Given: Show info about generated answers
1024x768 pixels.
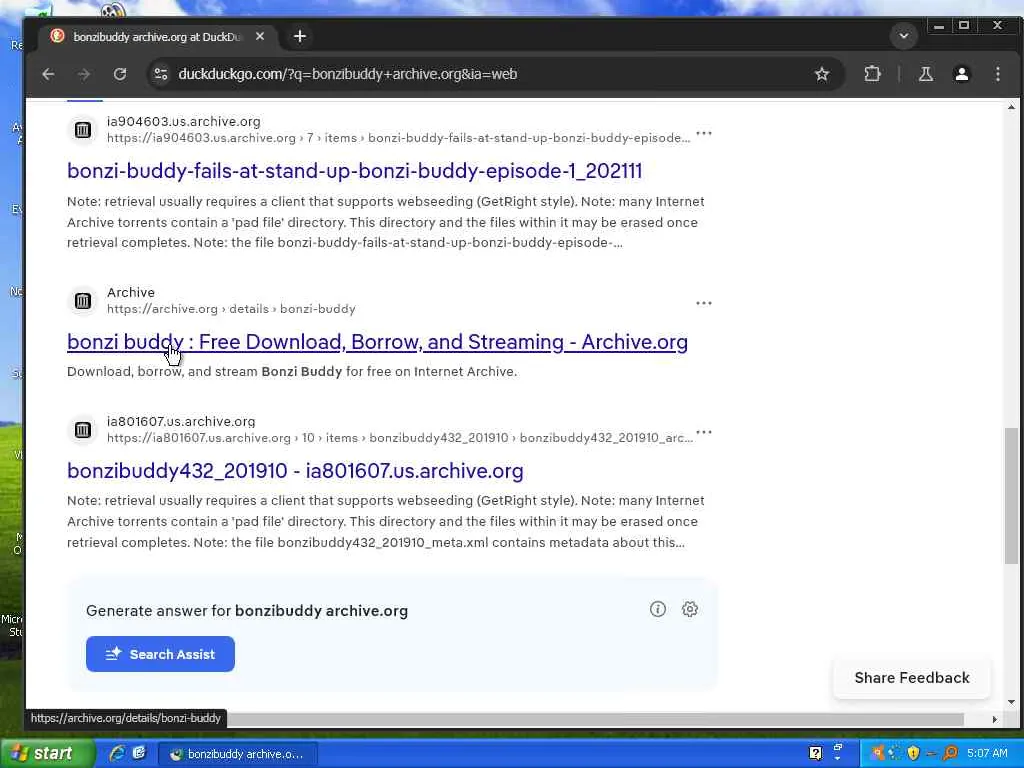Looking at the screenshot, I should [658, 609].
